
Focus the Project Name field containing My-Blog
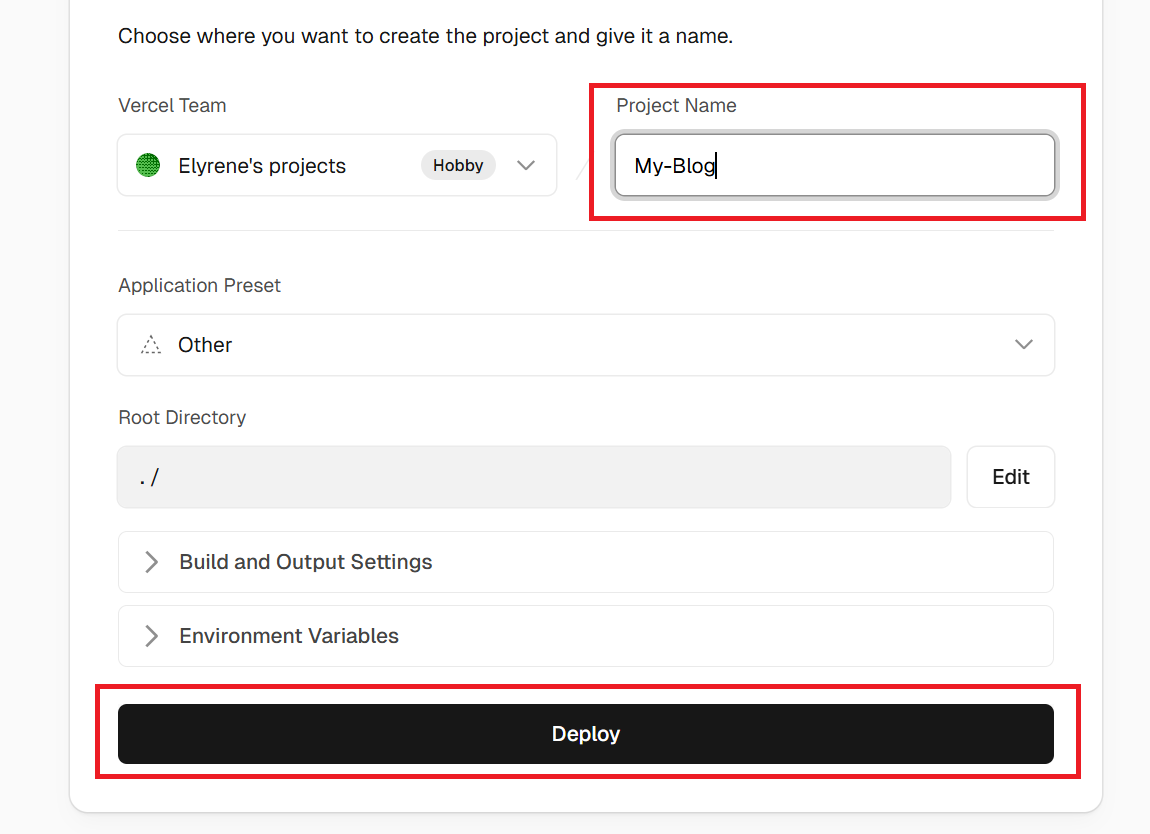(x=834, y=166)
